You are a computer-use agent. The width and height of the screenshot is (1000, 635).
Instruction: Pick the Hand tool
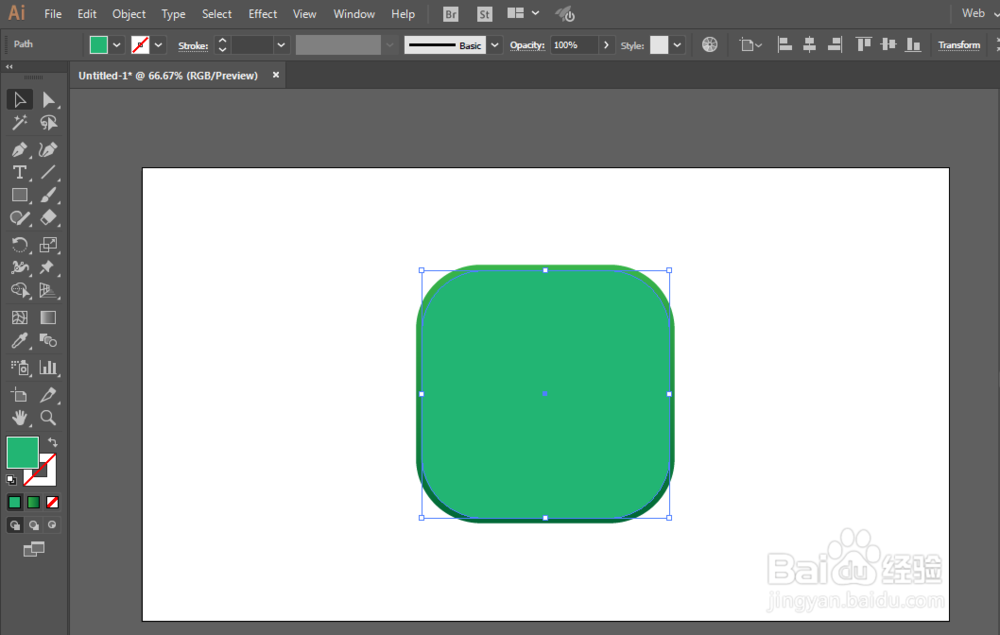pyautogui.click(x=20, y=418)
